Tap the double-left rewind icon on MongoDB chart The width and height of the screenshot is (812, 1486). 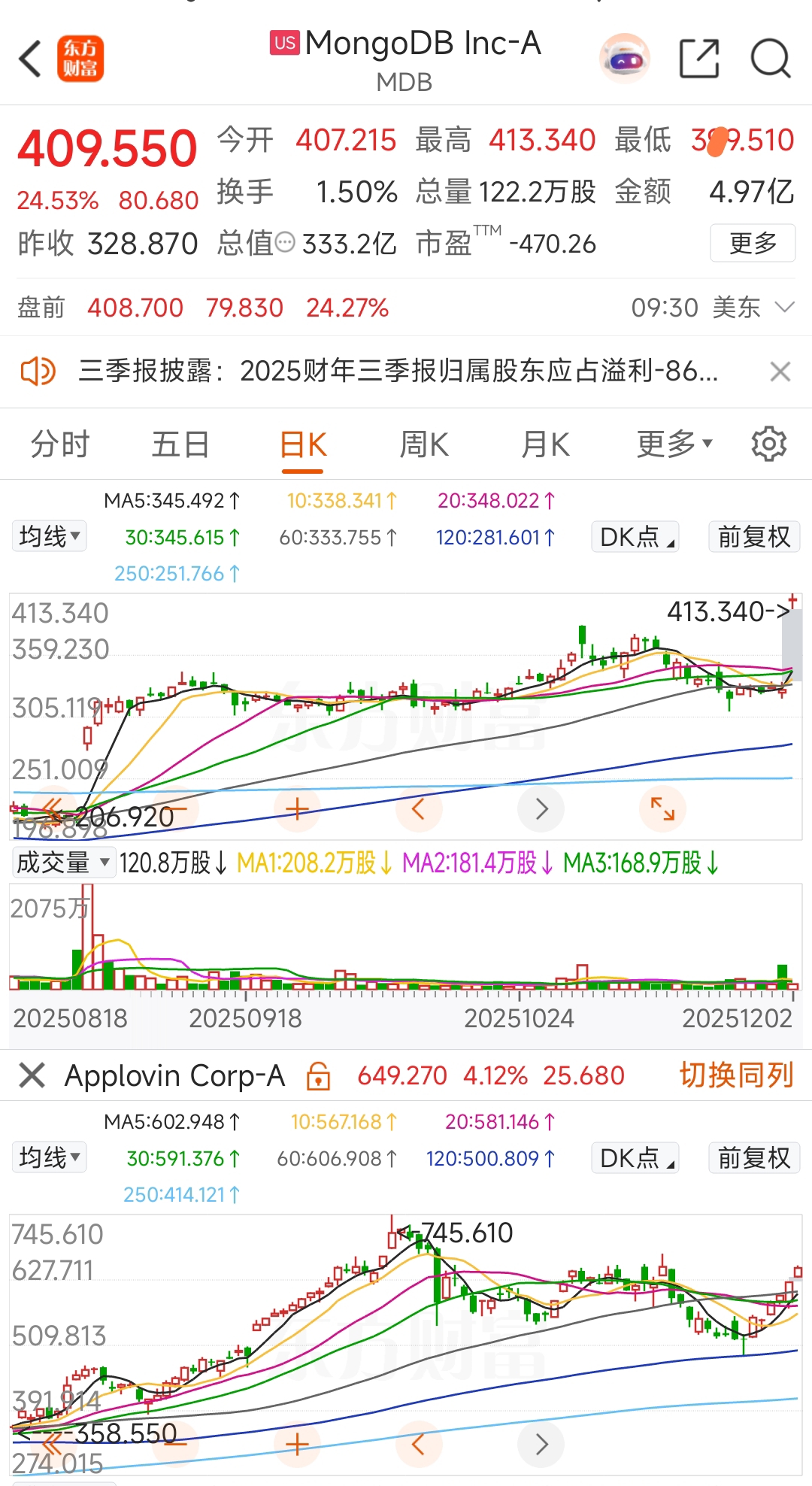[53, 809]
